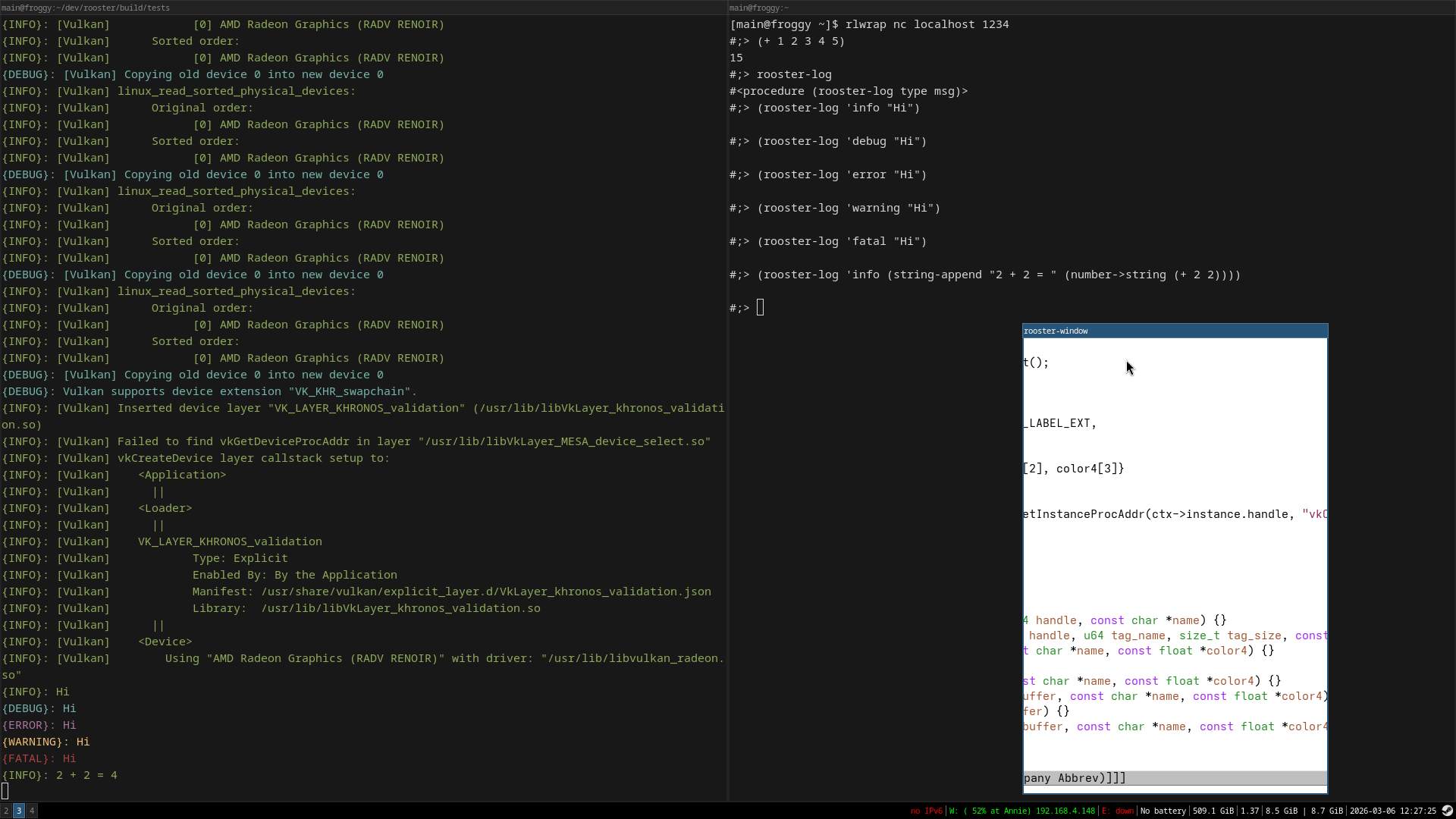Click the 8.5 GiB memory indicator
This screenshot has height=819, width=1456.
pos(1282,811)
